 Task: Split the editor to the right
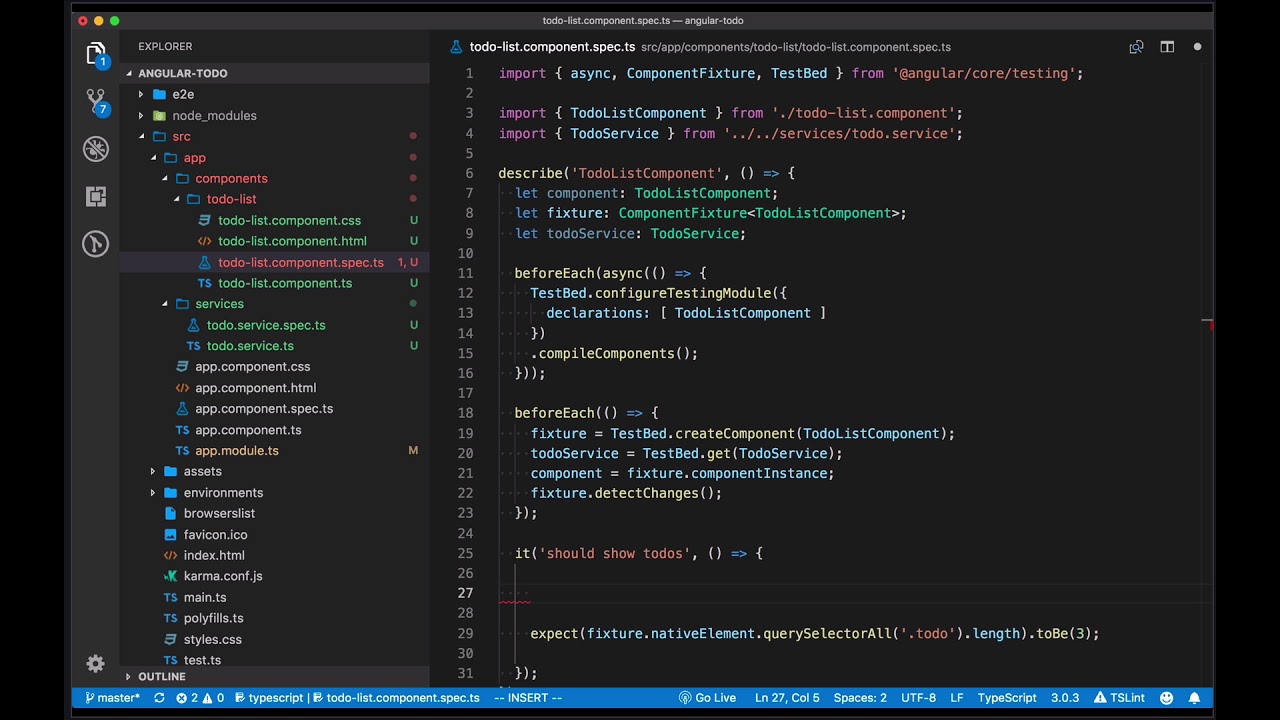pyautogui.click(x=1167, y=47)
